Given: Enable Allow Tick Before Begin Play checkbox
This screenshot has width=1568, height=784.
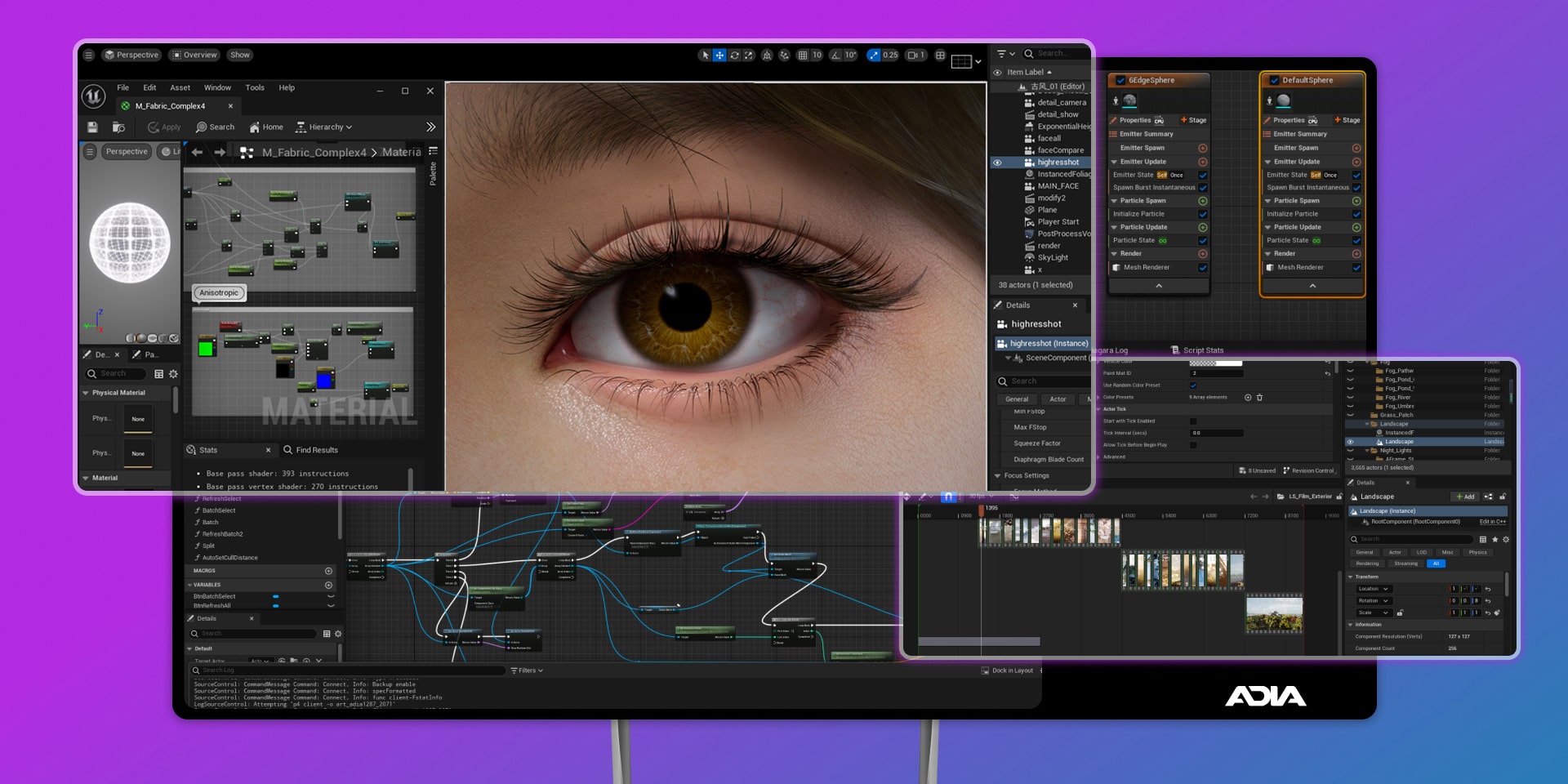Looking at the screenshot, I should click(1193, 445).
